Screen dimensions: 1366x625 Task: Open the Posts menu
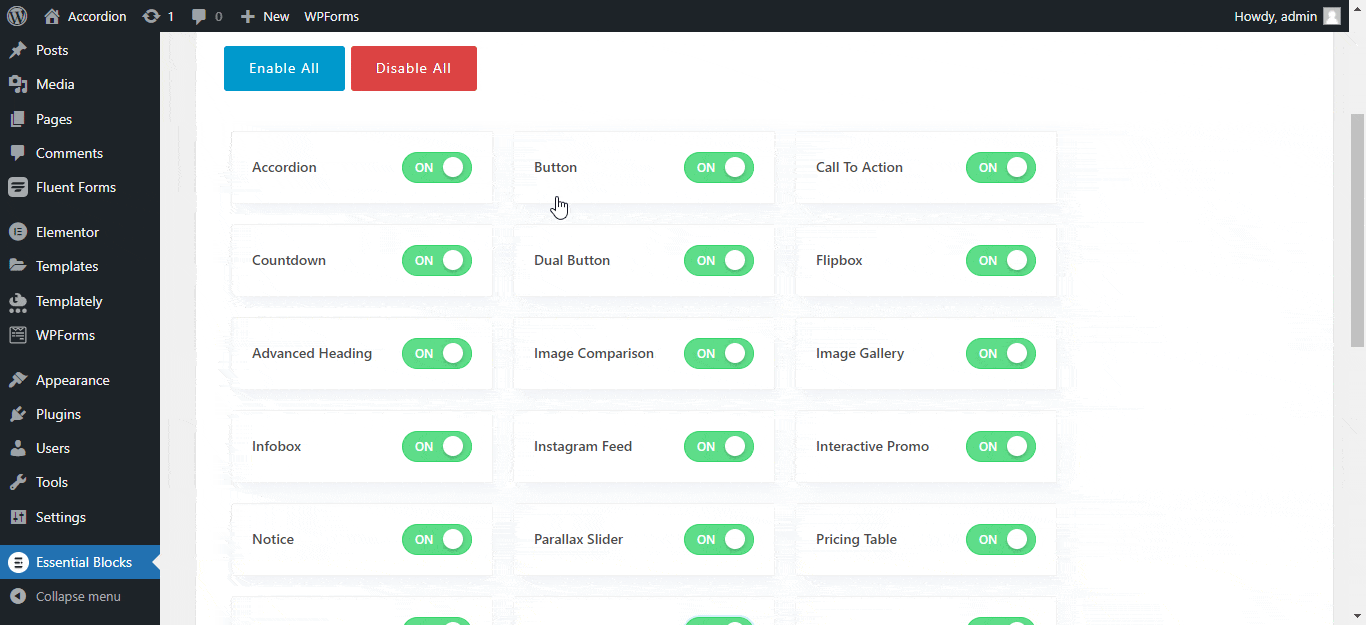[80, 50]
